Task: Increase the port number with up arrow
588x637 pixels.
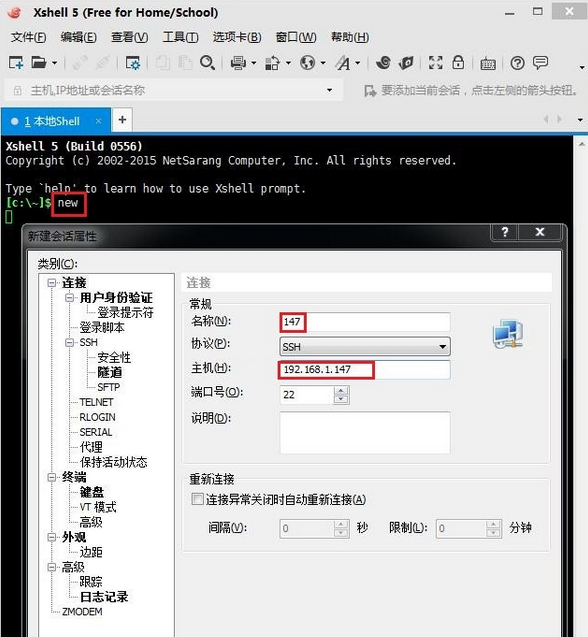Action: pos(341,391)
